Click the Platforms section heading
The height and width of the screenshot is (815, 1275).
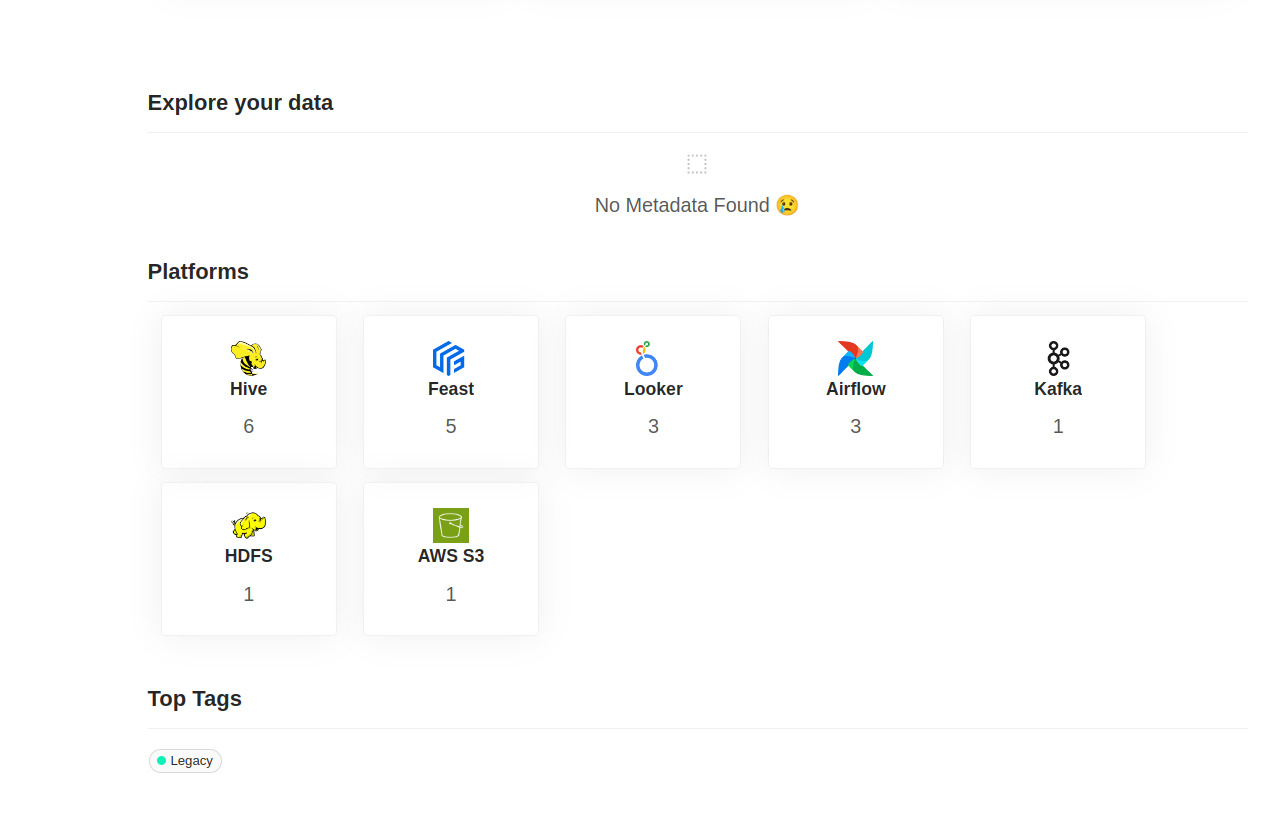[x=198, y=271]
